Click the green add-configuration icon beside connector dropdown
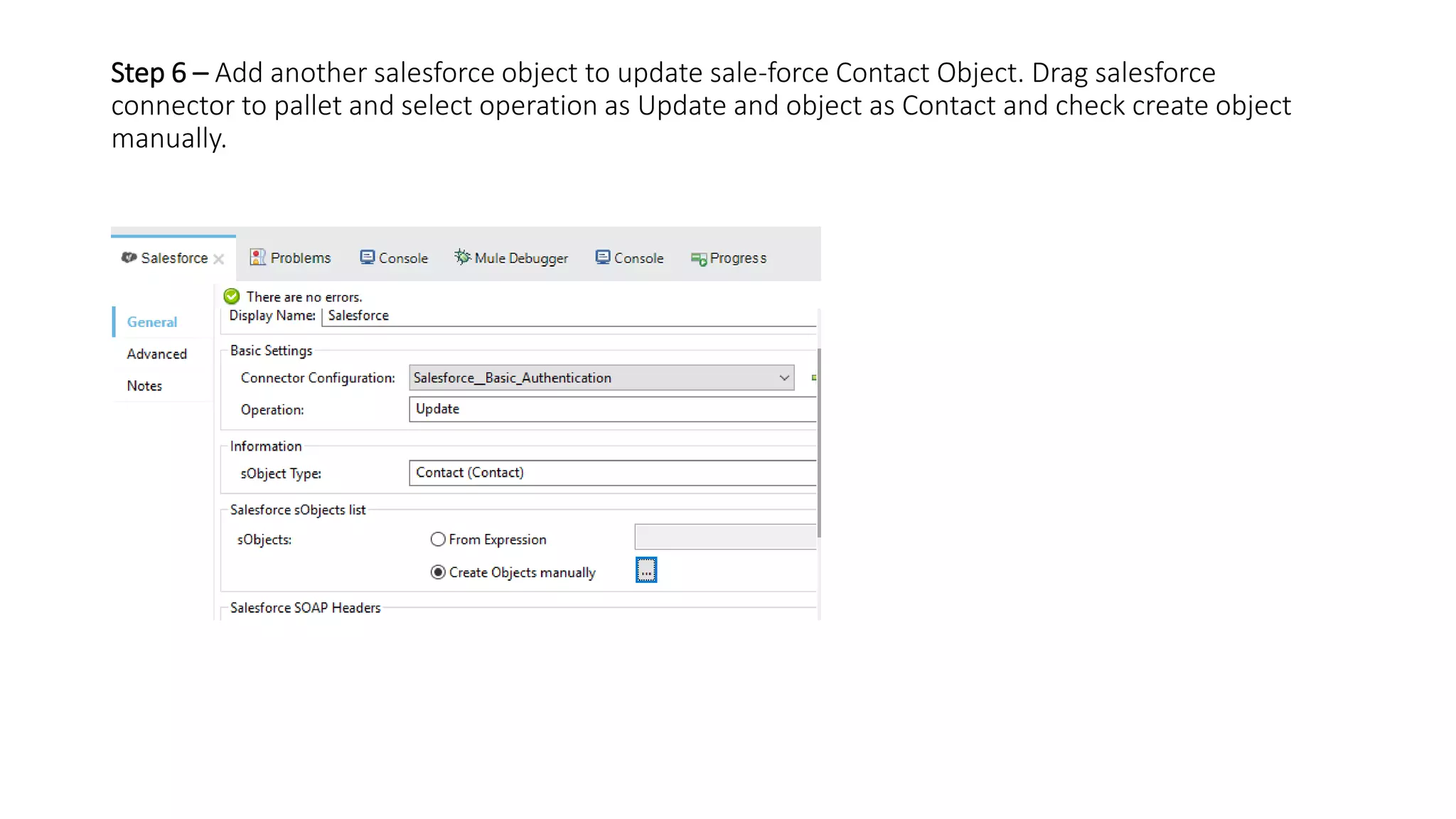The height and width of the screenshot is (819, 1456). (813, 378)
